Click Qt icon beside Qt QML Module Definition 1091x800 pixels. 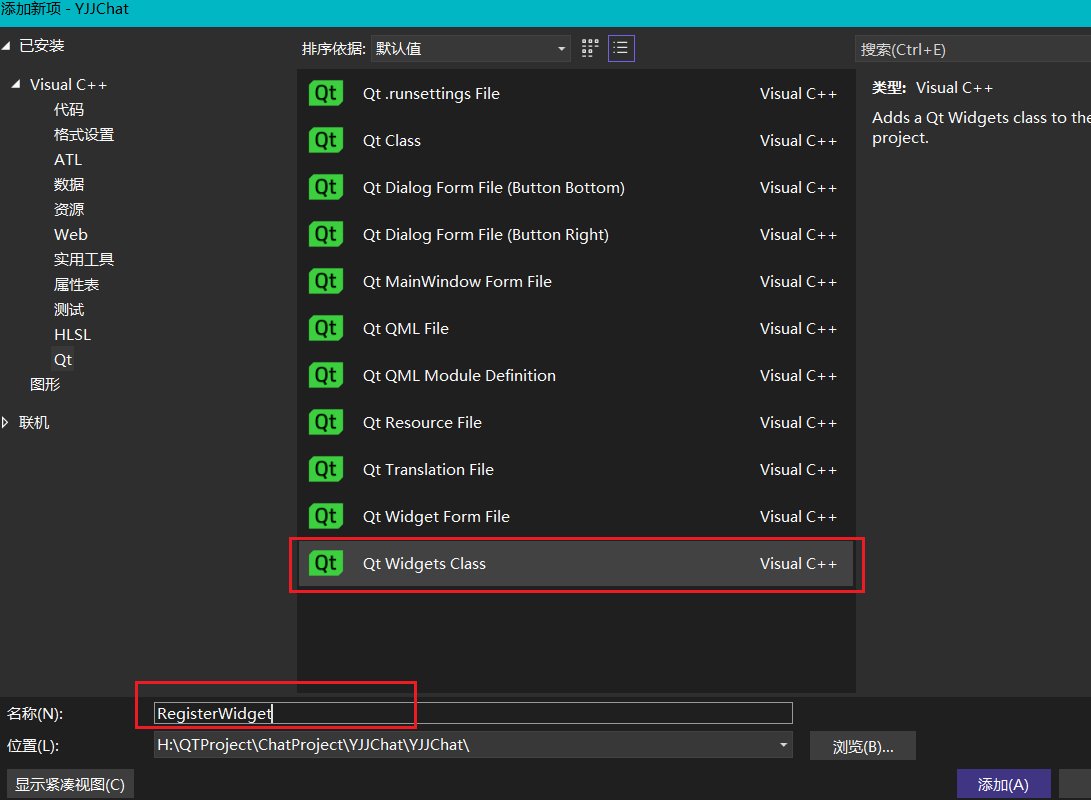326,376
